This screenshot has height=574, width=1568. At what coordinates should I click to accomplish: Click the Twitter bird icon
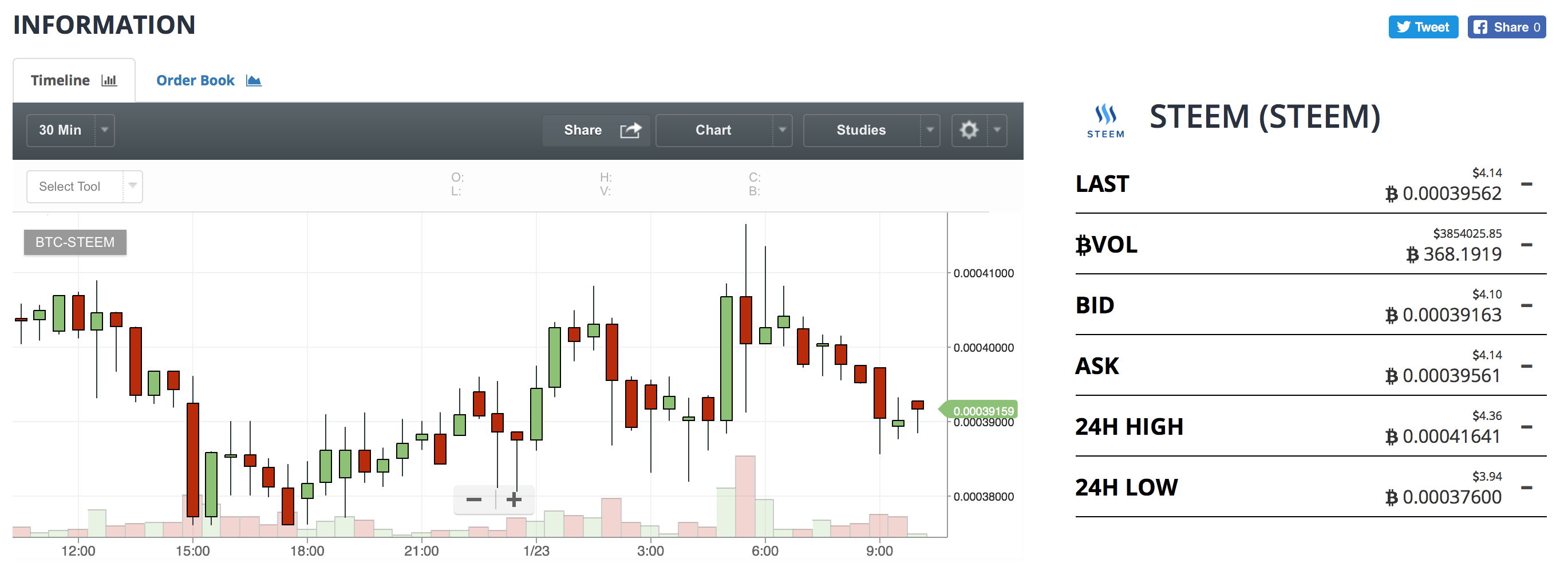click(1404, 27)
